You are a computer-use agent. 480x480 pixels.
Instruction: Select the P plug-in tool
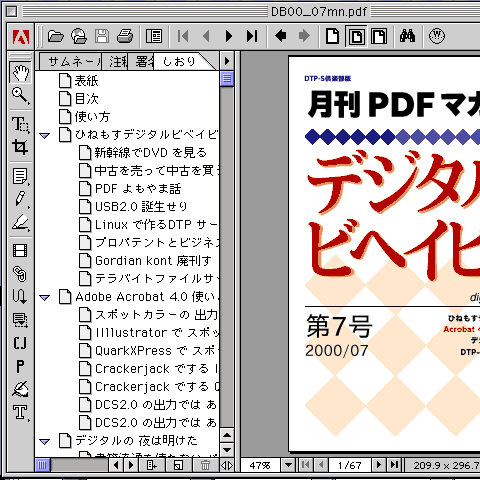tap(20, 366)
